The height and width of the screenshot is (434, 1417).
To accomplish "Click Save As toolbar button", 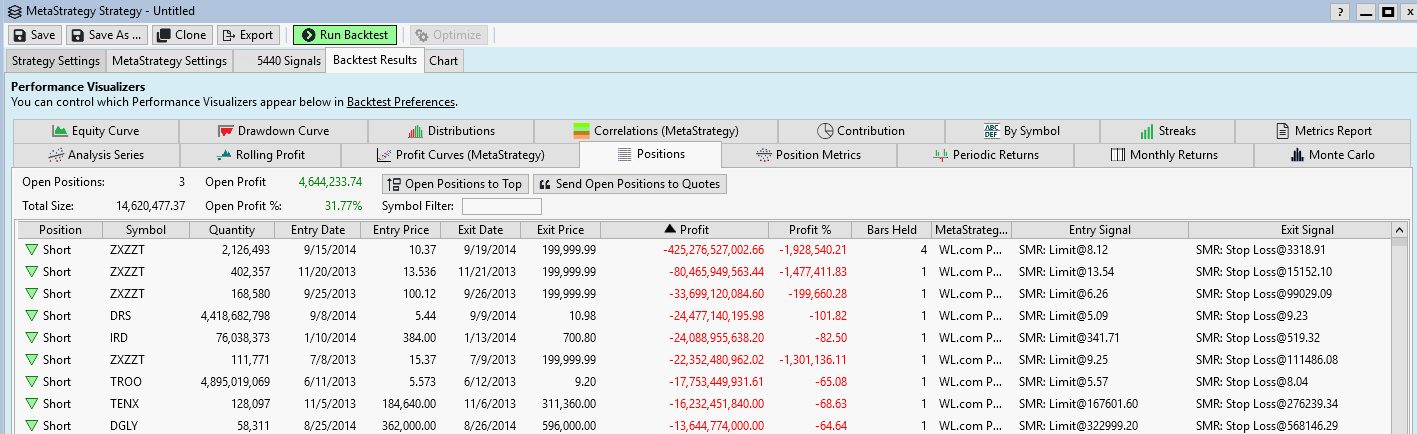I will [x=107, y=35].
